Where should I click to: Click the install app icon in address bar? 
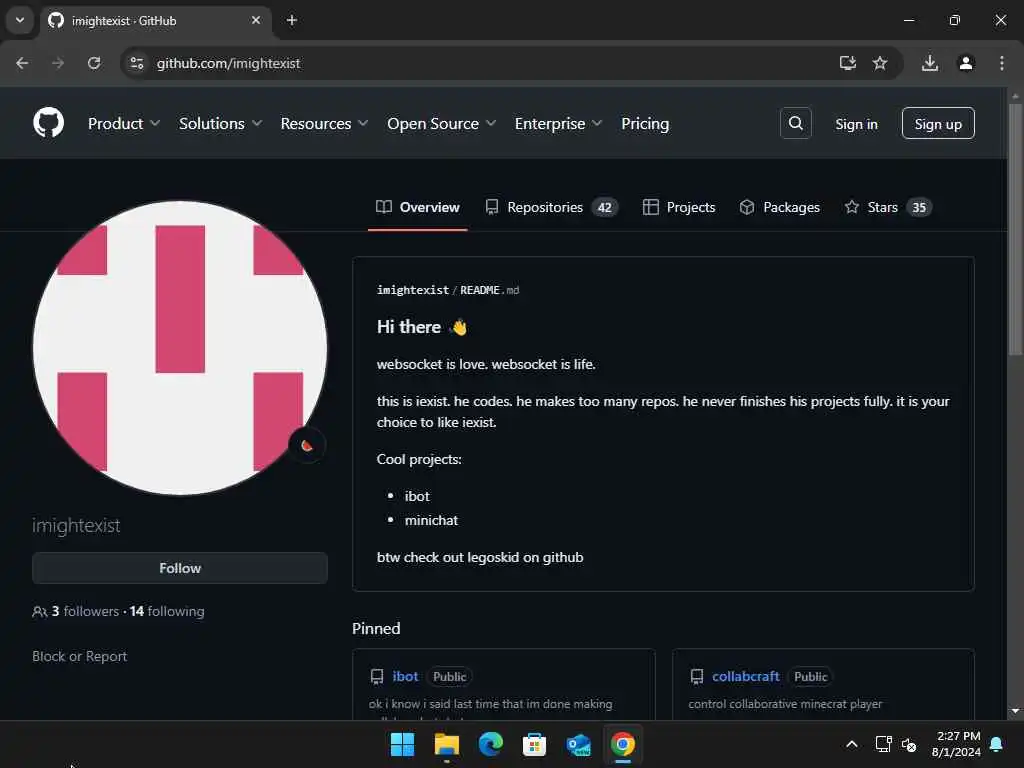pos(847,63)
